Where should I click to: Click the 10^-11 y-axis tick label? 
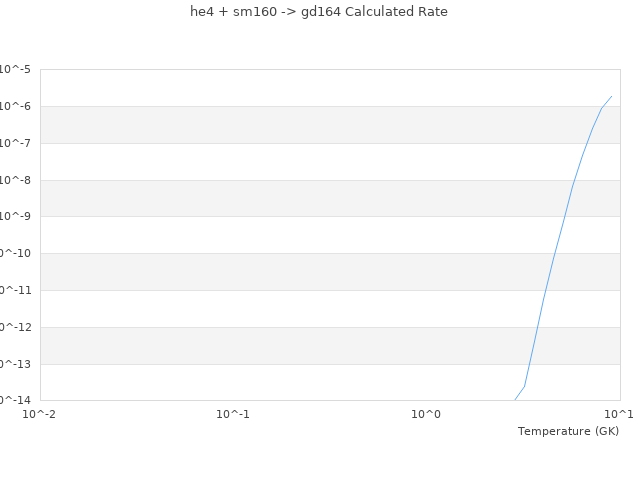pos(15,290)
